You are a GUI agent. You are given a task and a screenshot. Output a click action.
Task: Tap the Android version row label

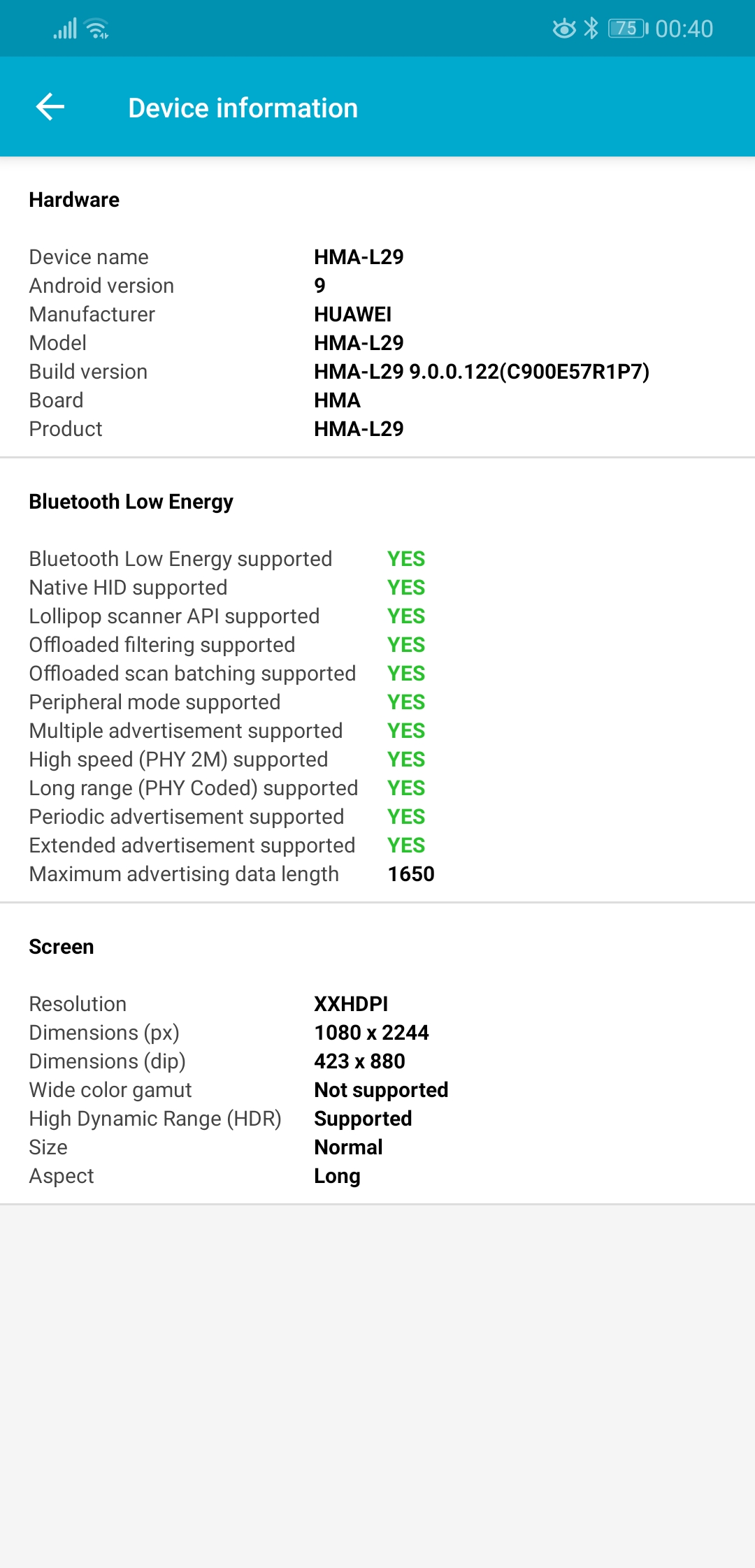click(101, 286)
